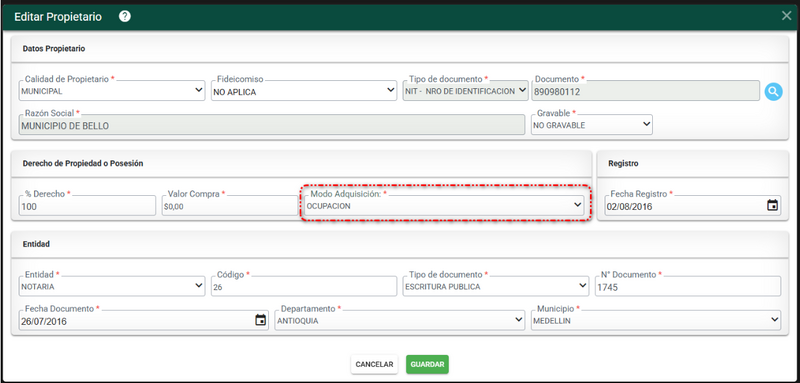Open the Fecha Documento calendar picker
This screenshot has width=800, height=383.
[260, 320]
